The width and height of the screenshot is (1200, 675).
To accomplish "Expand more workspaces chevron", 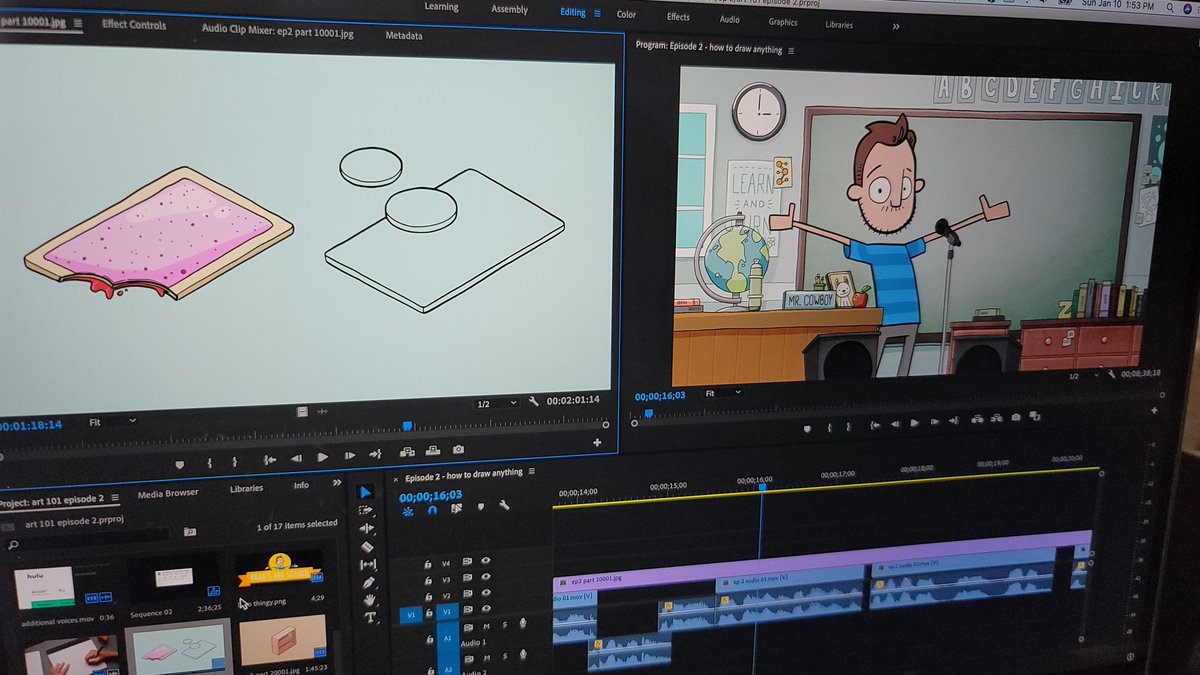I will [x=895, y=27].
